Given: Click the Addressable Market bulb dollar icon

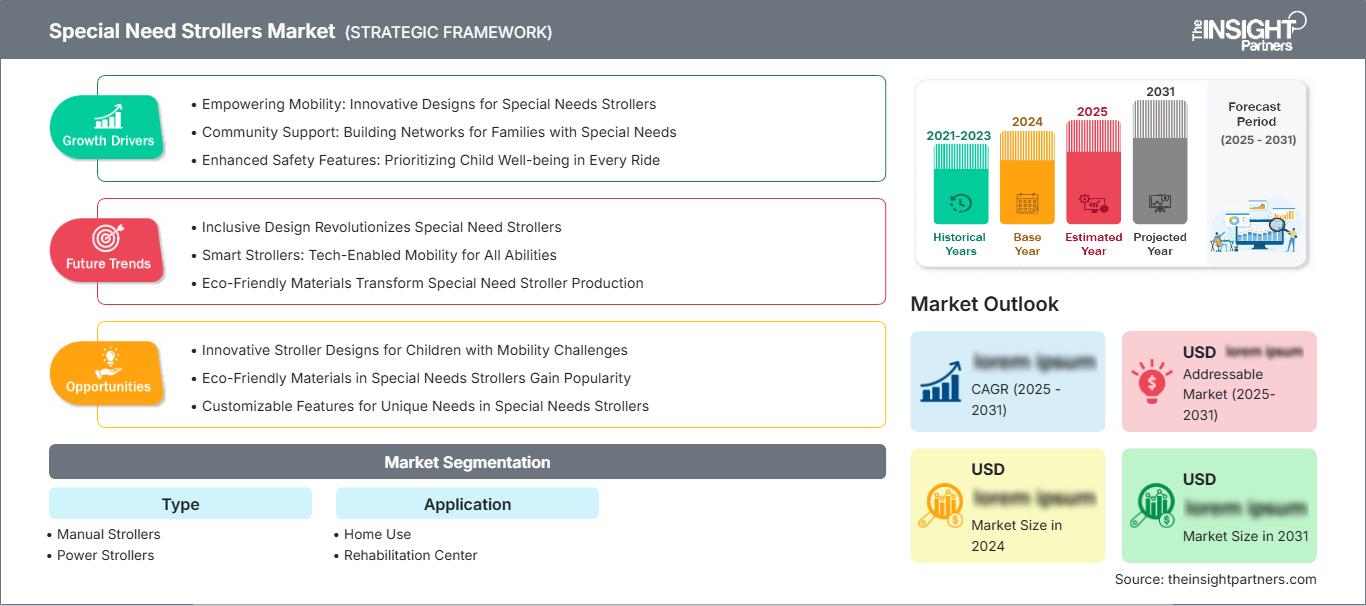Looking at the screenshot, I should pyautogui.click(x=1151, y=381).
